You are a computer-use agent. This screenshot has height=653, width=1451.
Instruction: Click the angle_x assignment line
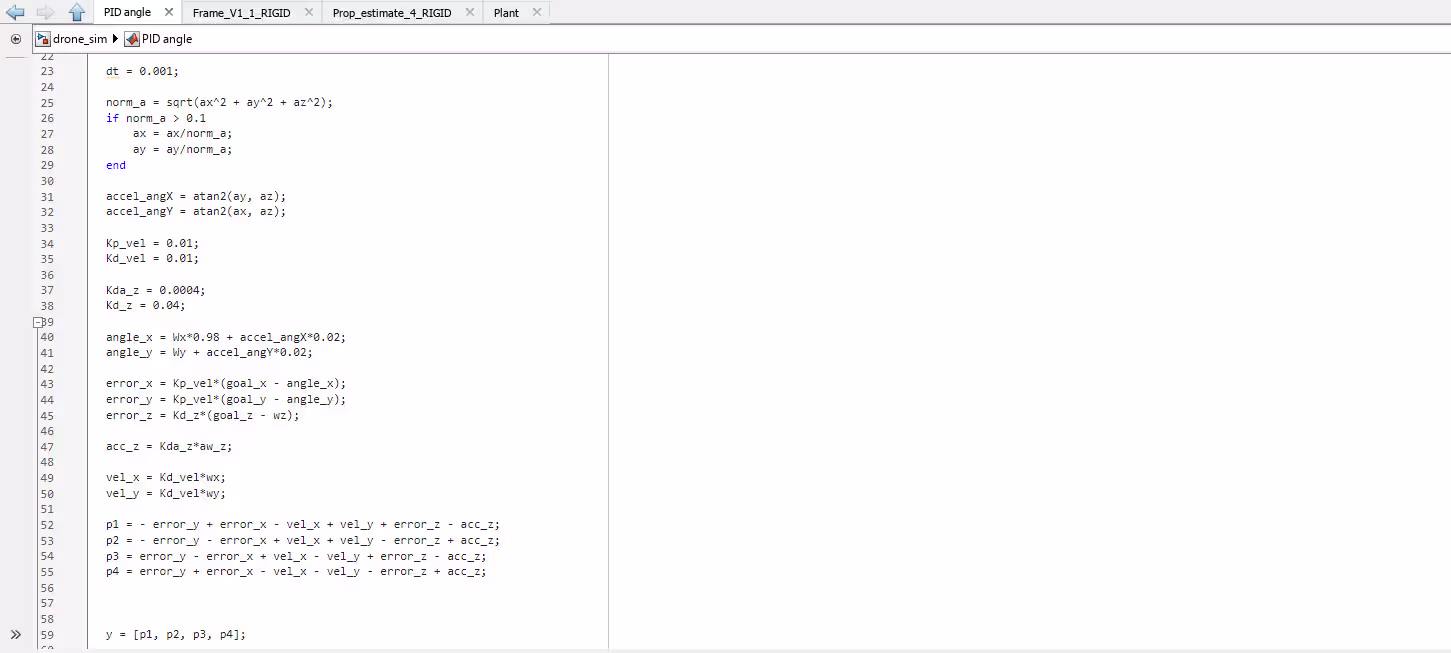pyautogui.click(x=226, y=337)
